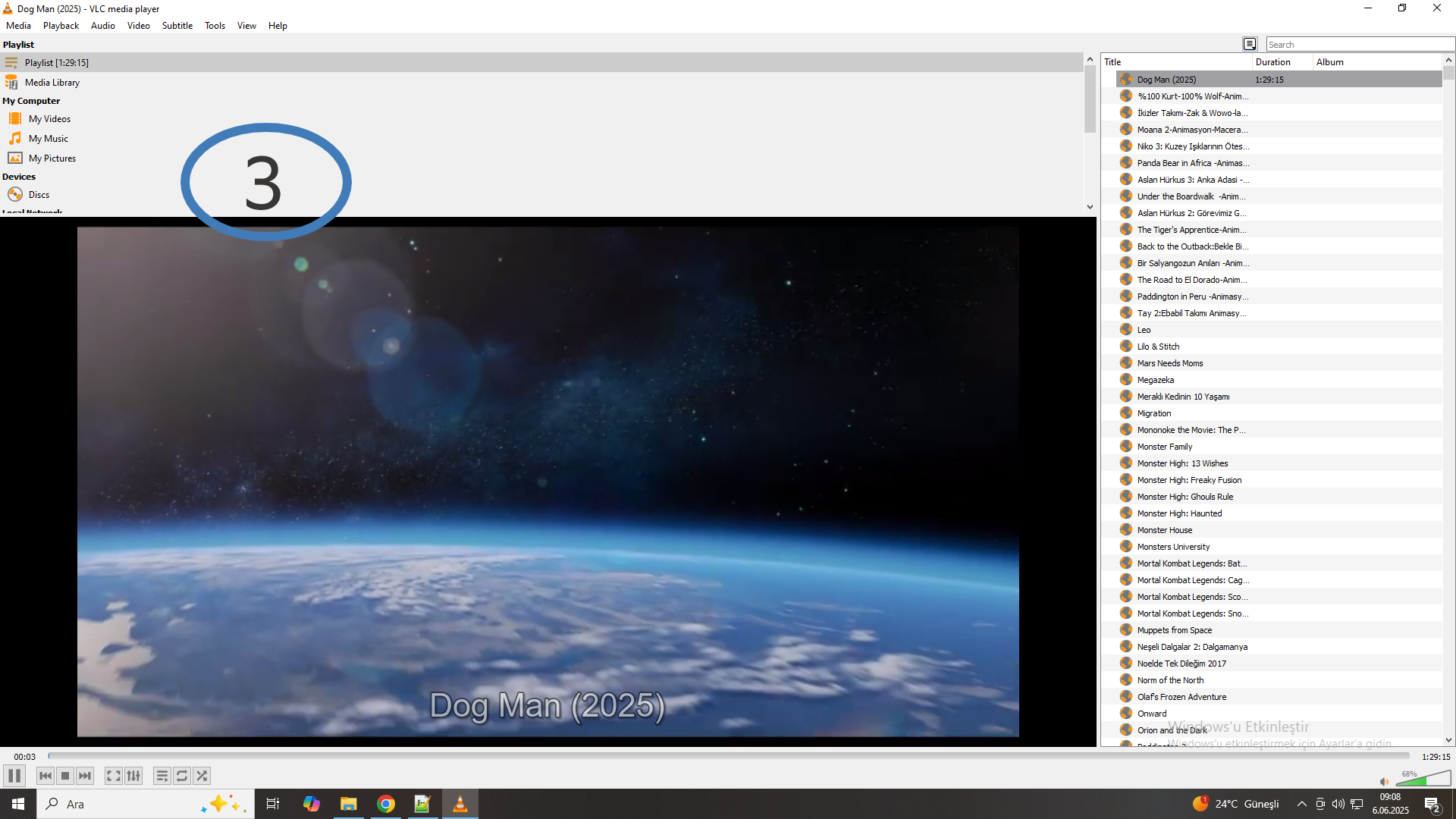Open the Subtitle menu
The width and height of the screenshot is (1456, 819).
pyautogui.click(x=177, y=26)
